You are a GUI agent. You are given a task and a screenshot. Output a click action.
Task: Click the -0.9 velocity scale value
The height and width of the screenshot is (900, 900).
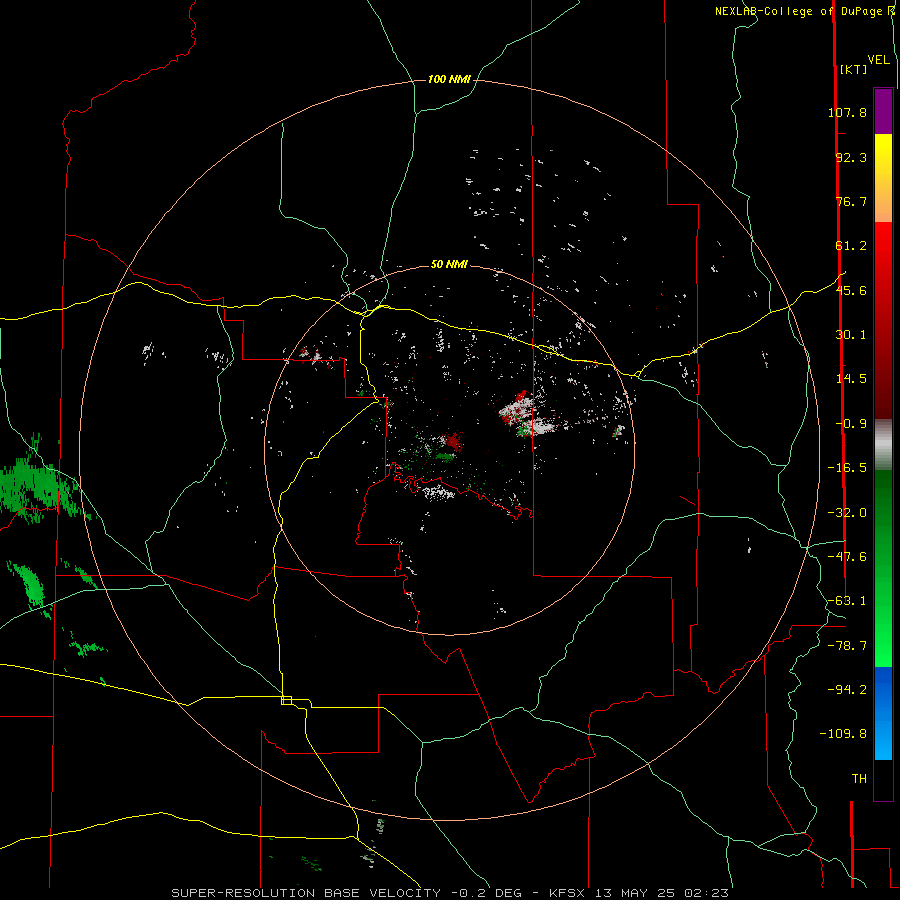pyautogui.click(x=851, y=424)
